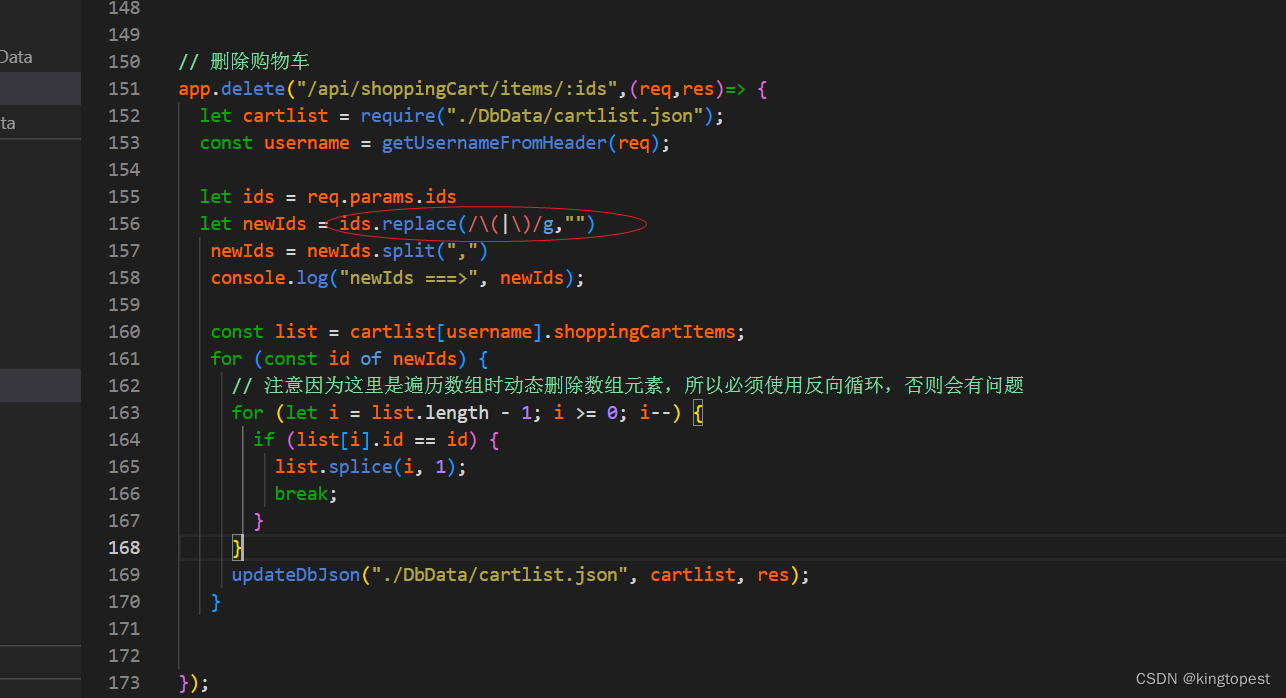Click the "log" method on line 158

[x=312, y=278]
